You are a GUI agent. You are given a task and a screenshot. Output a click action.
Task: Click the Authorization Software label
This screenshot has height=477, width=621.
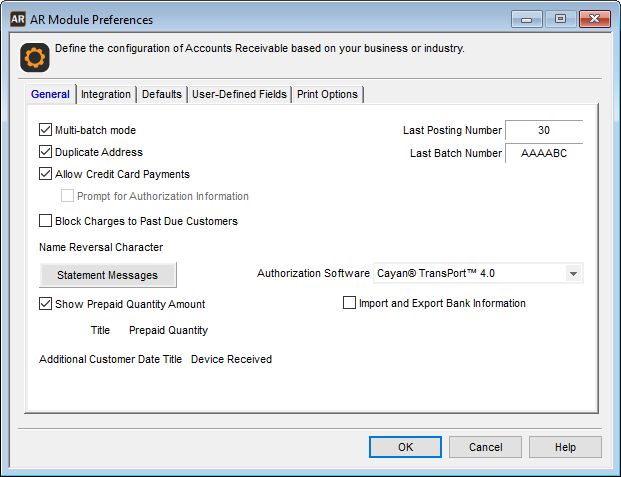313,273
